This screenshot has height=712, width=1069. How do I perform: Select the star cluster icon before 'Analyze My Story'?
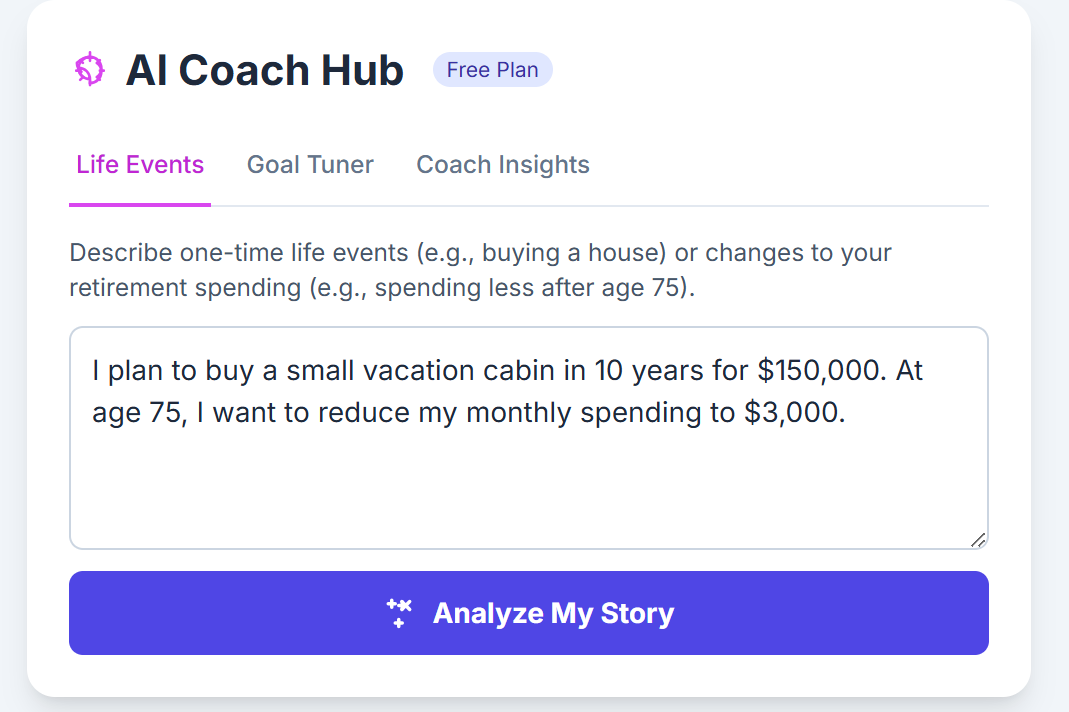[399, 612]
